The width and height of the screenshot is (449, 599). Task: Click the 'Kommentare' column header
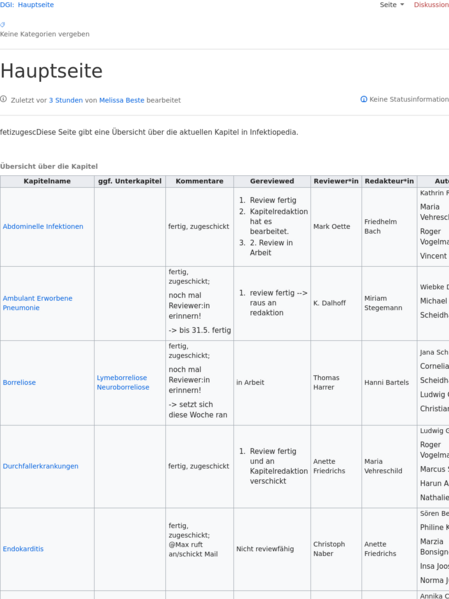click(x=199, y=181)
